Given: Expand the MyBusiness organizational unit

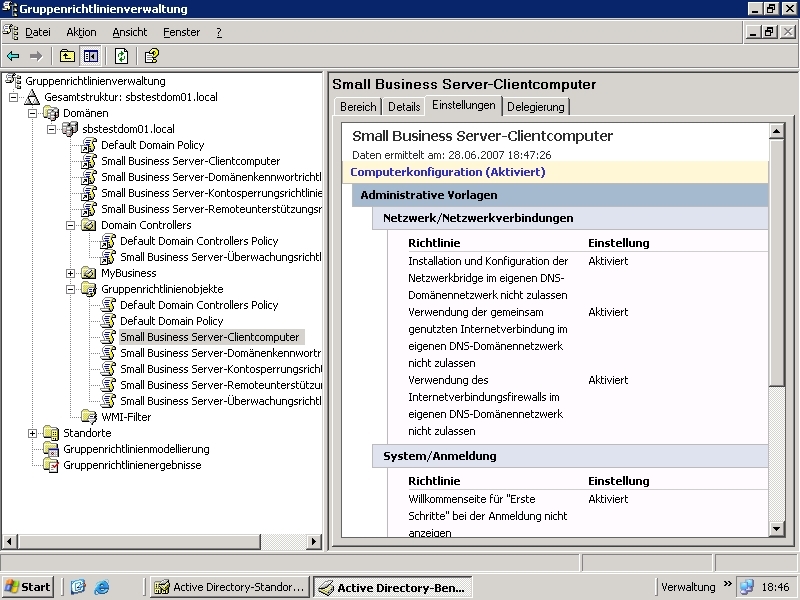Looking at the screenshot, I should (71, 273).
